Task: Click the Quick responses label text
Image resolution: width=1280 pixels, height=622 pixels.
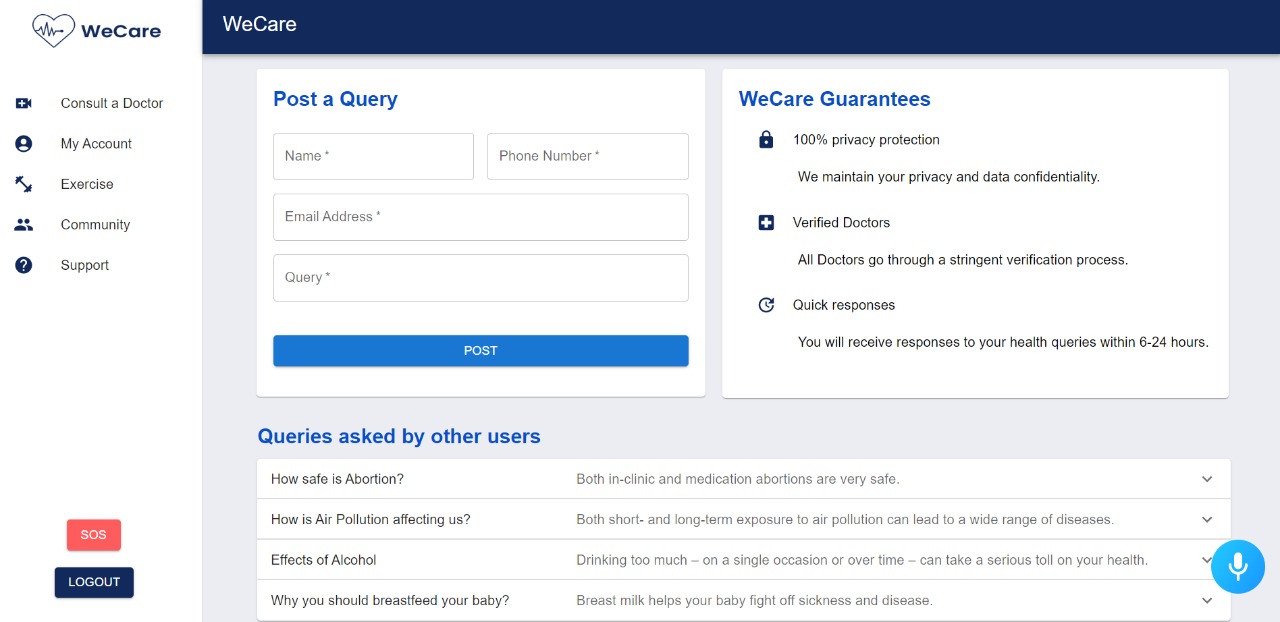Action: tap(844, 305)
